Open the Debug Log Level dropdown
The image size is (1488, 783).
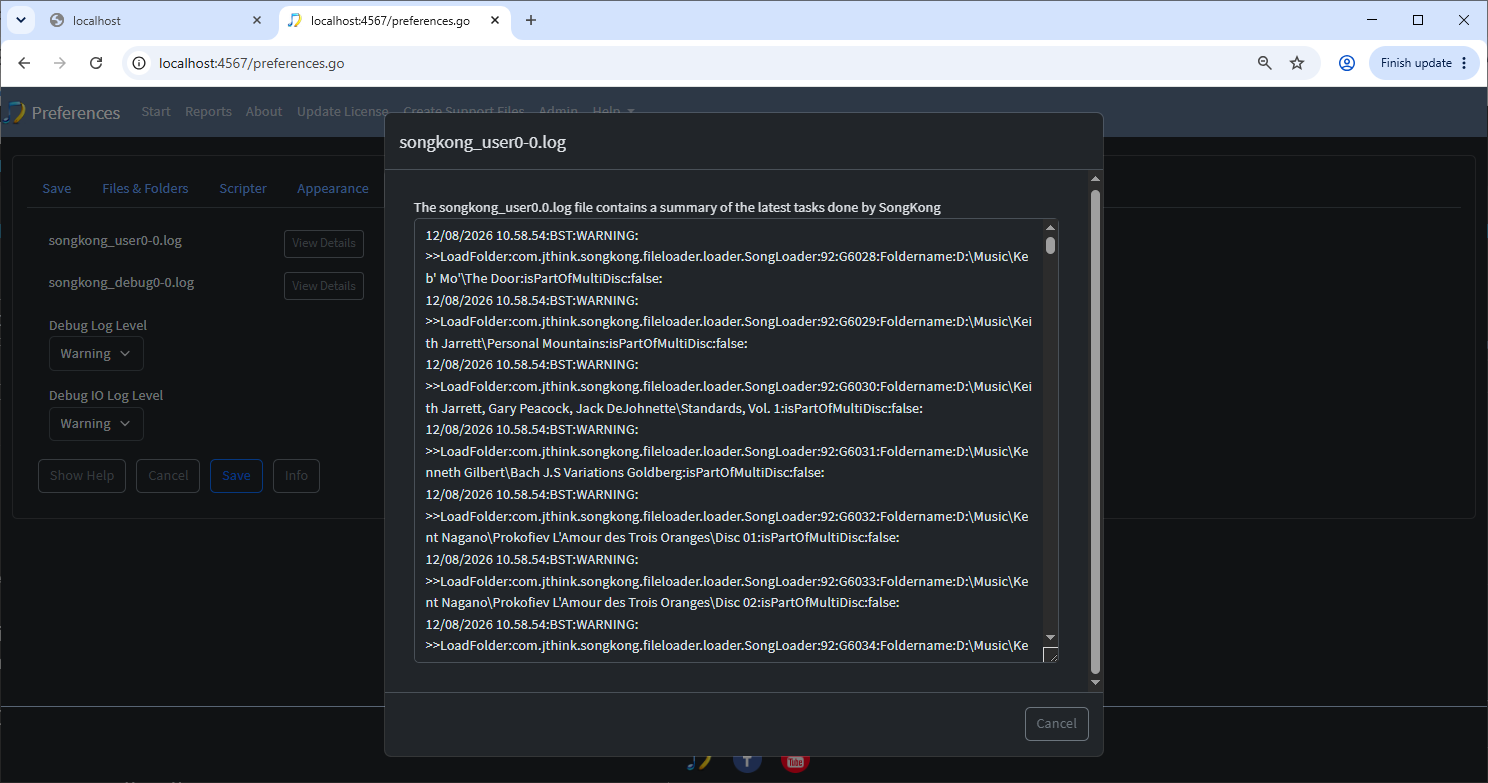(96, 353)
